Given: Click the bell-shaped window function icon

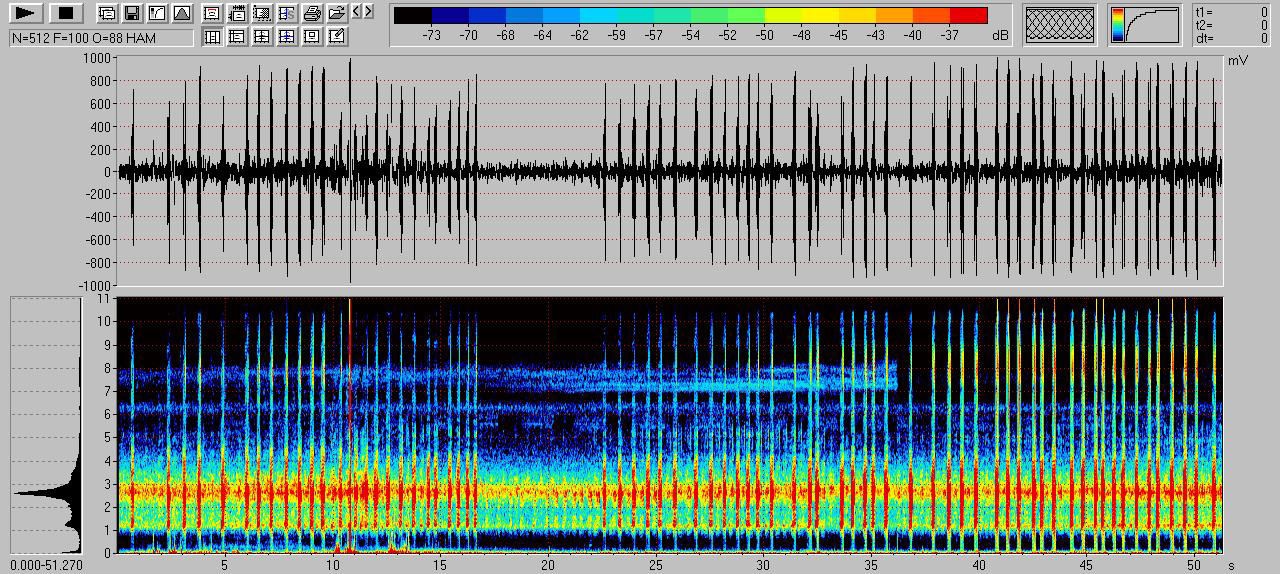Looking at the screenshot, I should (x=181, y=14).
